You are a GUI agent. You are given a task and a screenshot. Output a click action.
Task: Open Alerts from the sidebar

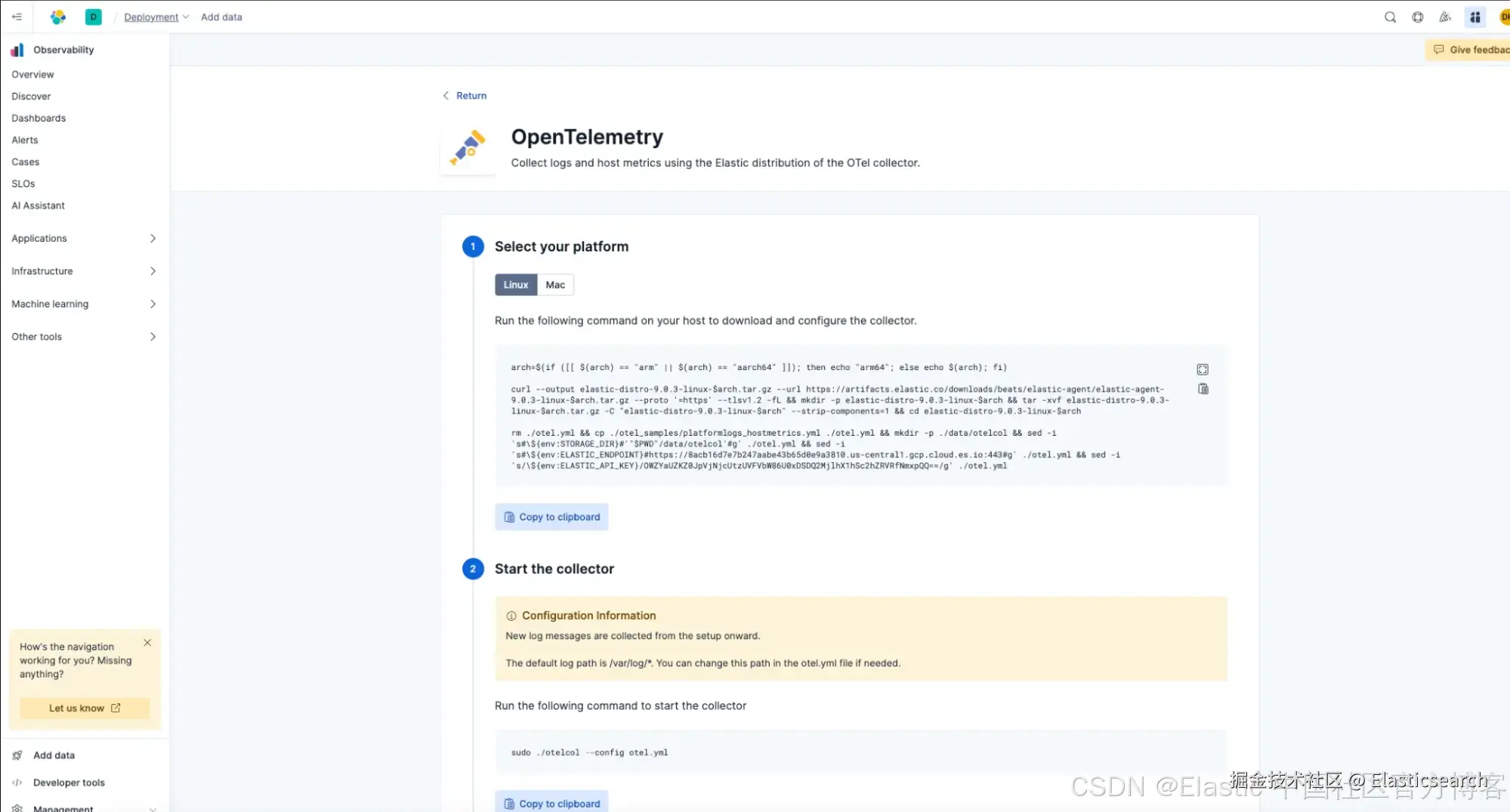(x=24, y=140)
